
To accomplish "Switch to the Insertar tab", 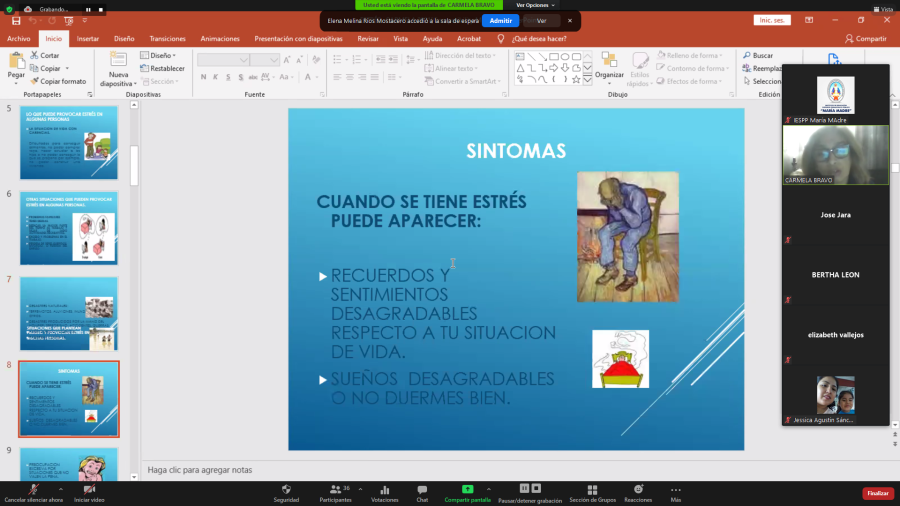I will coord(88,39).
